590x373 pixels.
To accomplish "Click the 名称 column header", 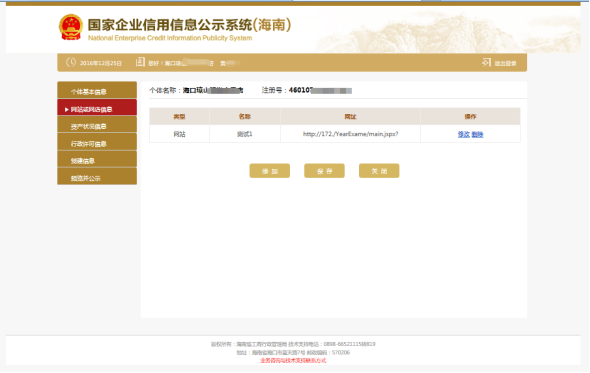I will click(245, 117).
